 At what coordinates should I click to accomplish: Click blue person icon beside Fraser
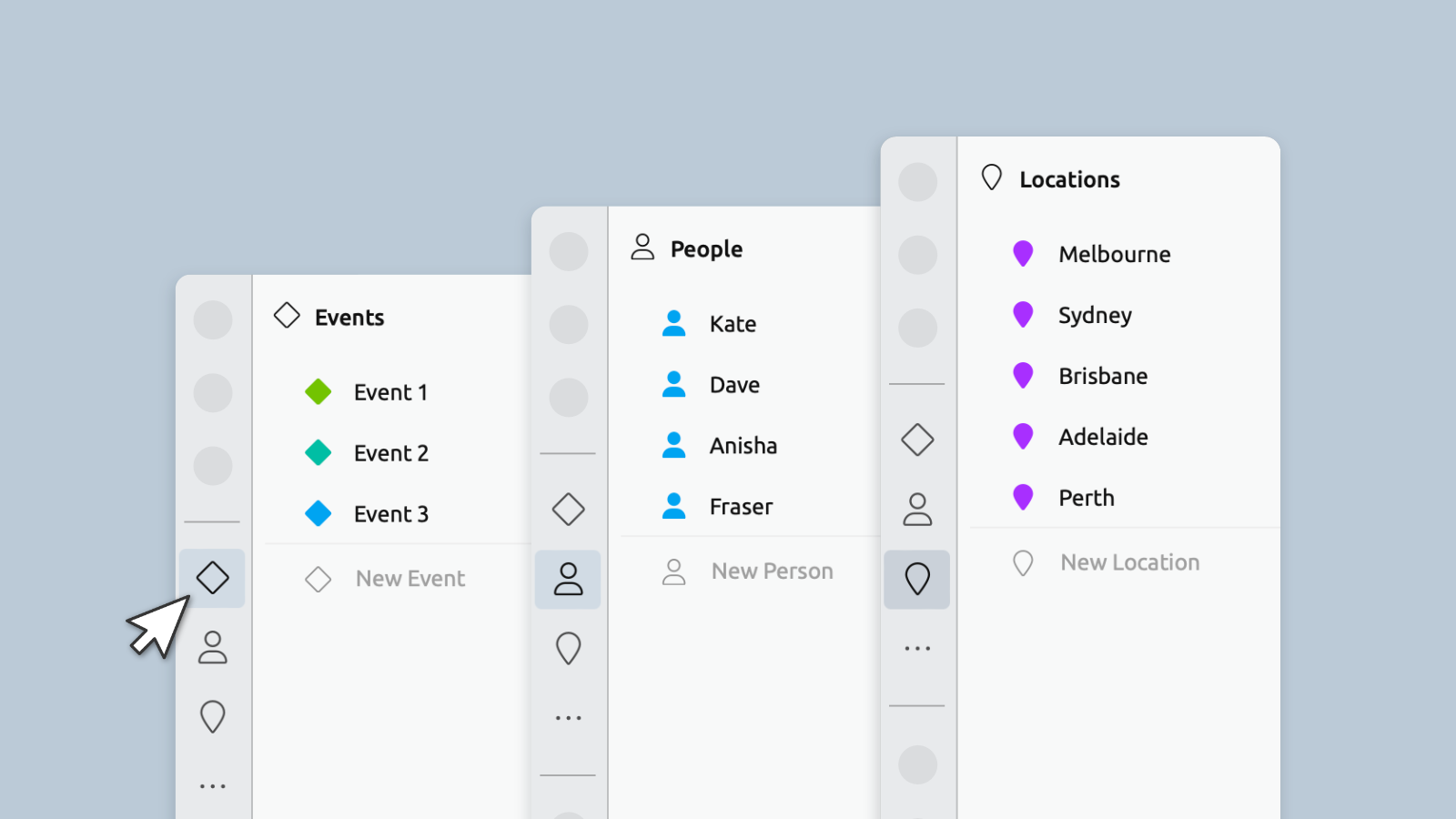[674, 506]
